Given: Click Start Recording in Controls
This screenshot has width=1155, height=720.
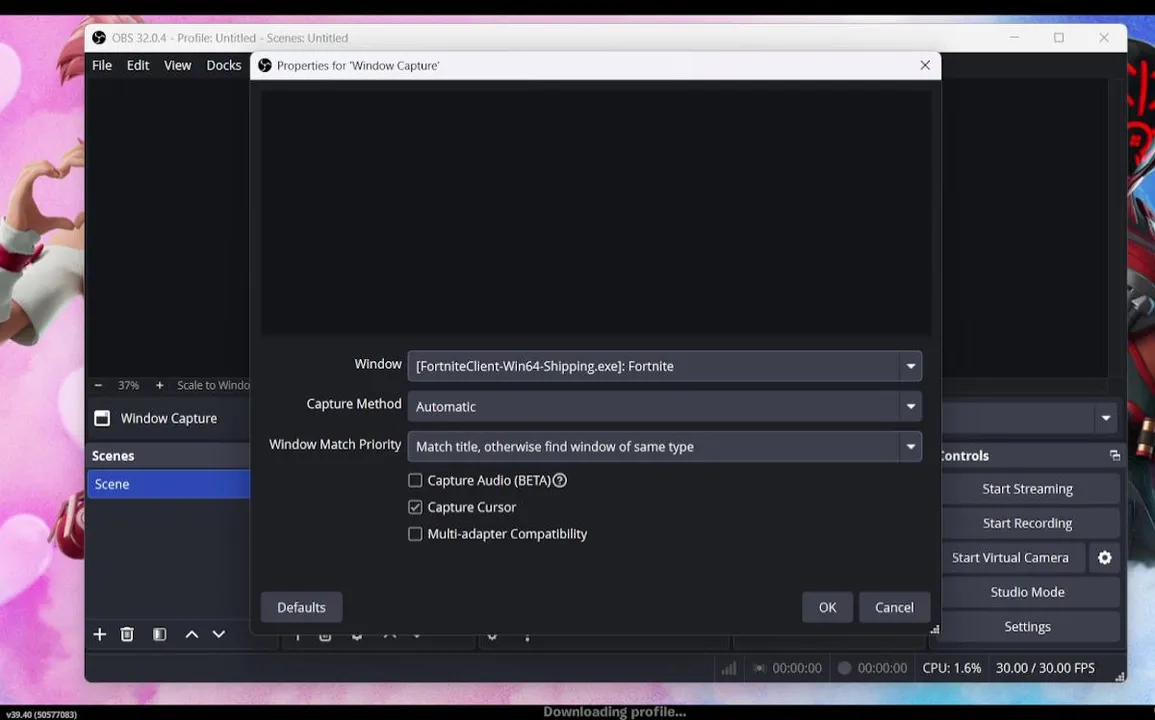Looking at the screenshot, I should (1027, 523).
